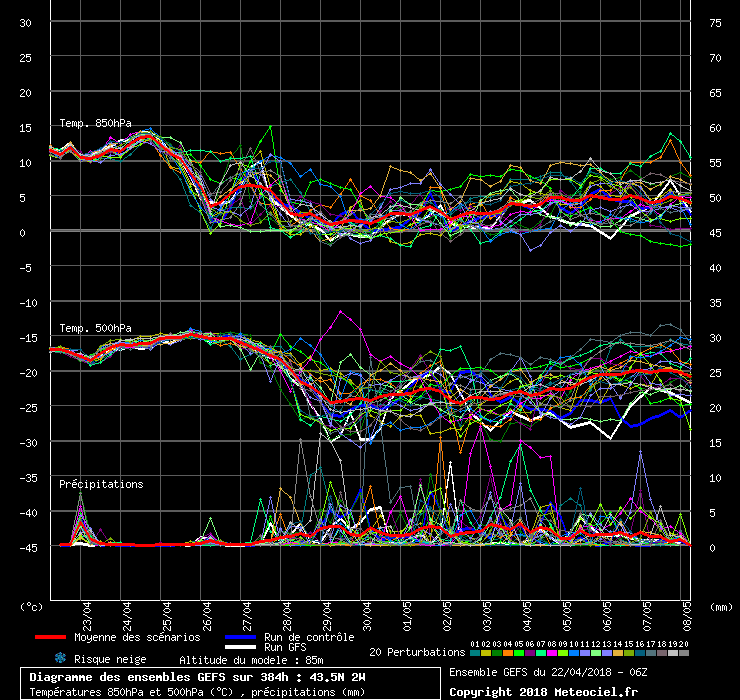The width and height of the screenshot is (740, 700).
Task: Click the Diagramme des ensembles GEFS title
Action: [x=197, y=677]
